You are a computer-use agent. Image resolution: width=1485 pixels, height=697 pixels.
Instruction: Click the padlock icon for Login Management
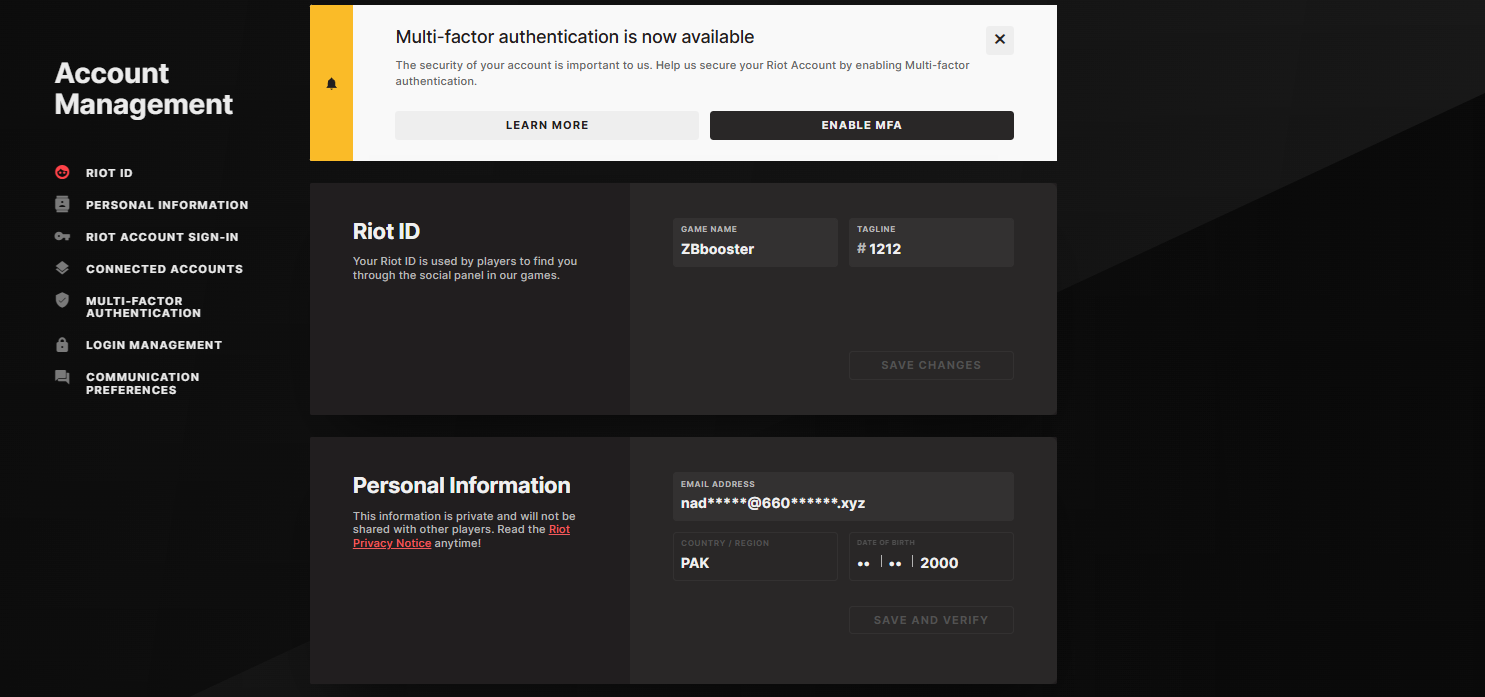point(62,344)
